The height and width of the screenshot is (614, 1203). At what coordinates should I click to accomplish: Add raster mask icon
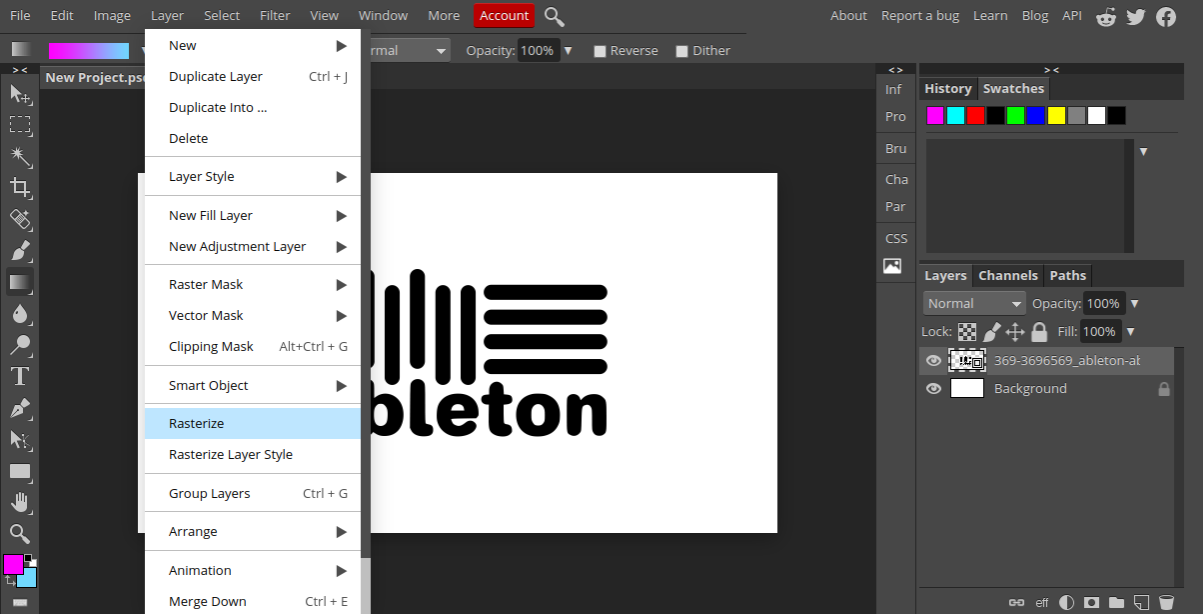1092,602
